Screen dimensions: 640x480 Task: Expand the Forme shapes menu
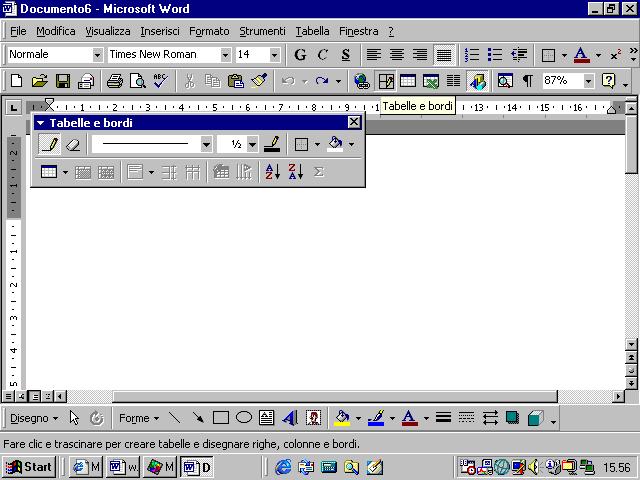click(x=139, y=418)
